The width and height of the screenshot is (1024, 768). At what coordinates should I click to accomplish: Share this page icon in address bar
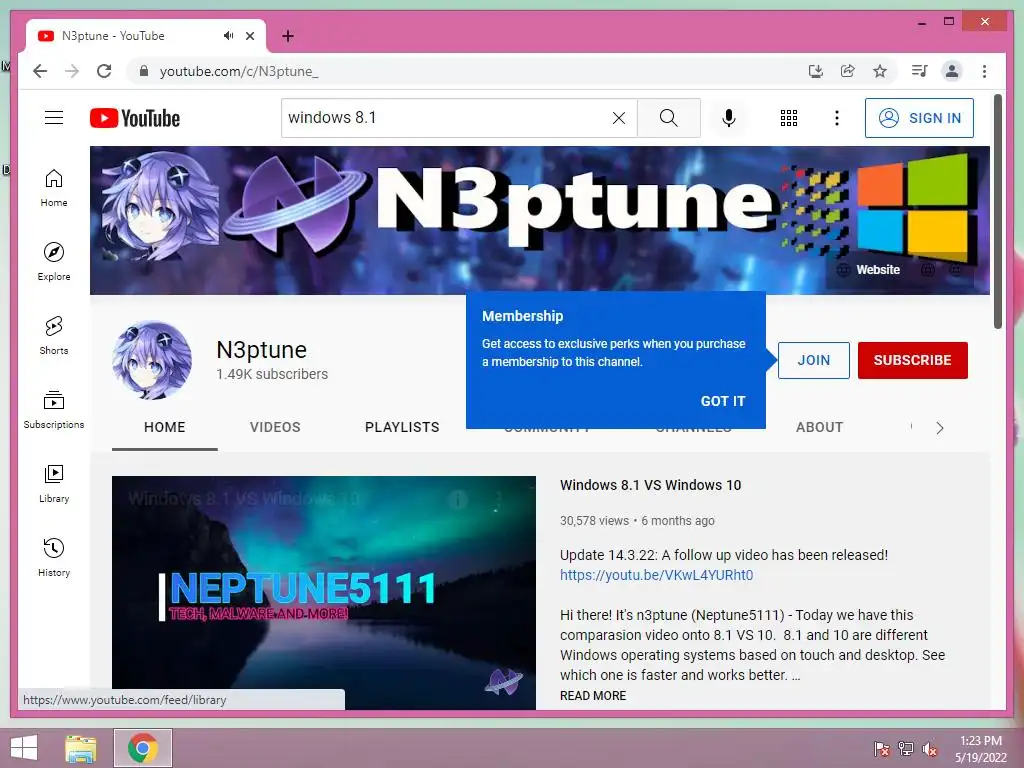point(848,71)
